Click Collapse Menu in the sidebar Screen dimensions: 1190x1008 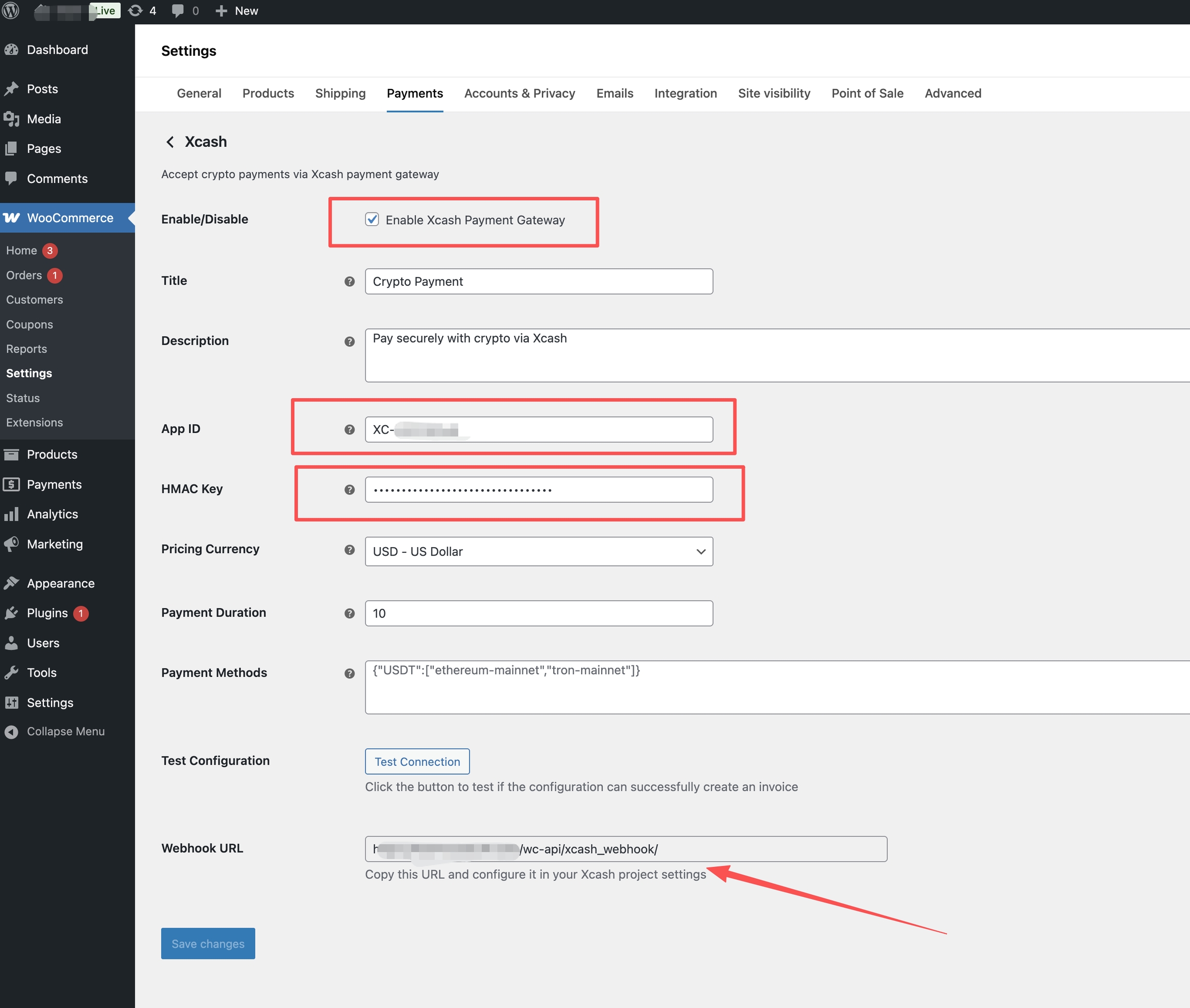click(65, 732)
